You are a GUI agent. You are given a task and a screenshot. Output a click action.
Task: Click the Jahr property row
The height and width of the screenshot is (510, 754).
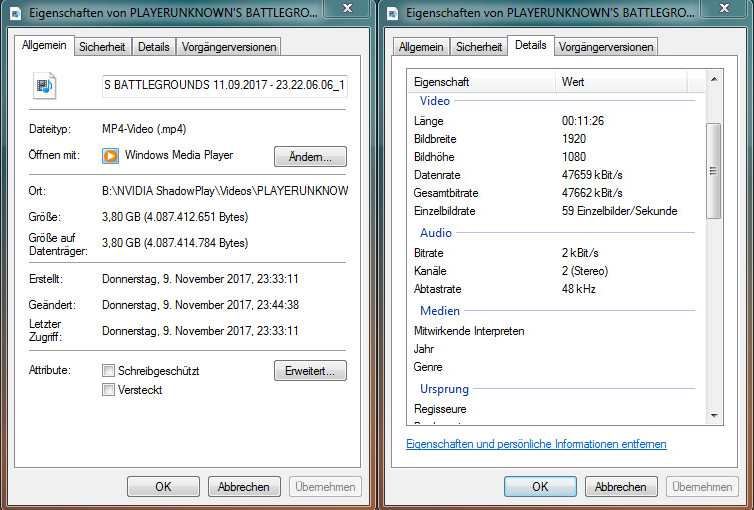(x=556, y=348)
